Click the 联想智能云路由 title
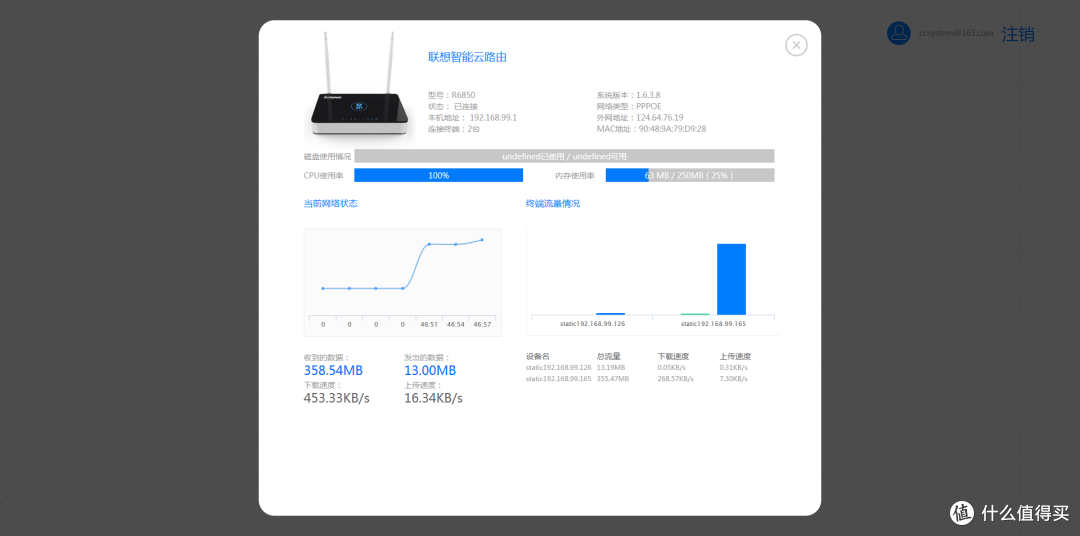Image resolution: width=1080 pixels, height=536 pixels. tap(467, 57)
